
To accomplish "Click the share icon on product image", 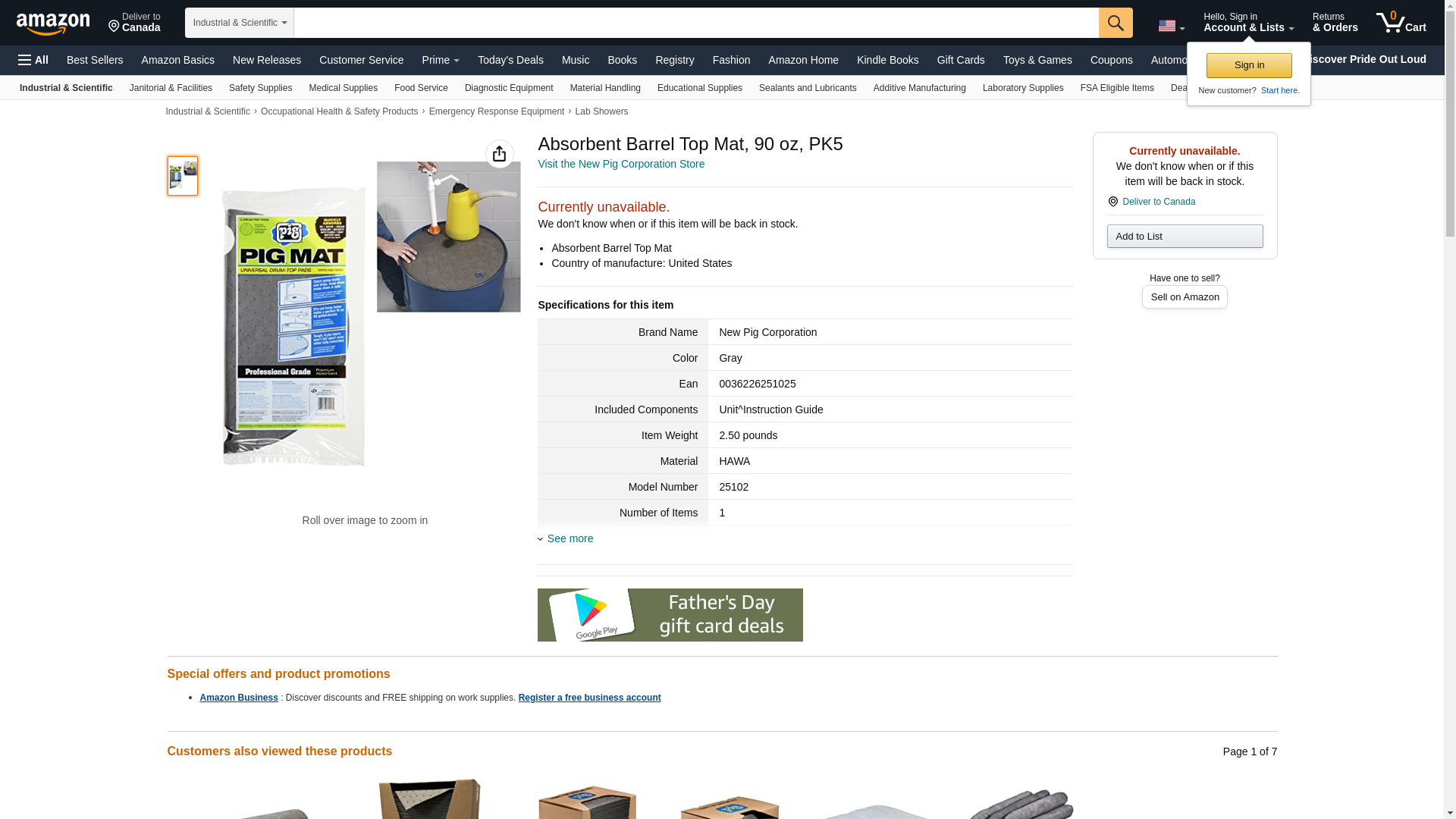I will click(499, 154).
